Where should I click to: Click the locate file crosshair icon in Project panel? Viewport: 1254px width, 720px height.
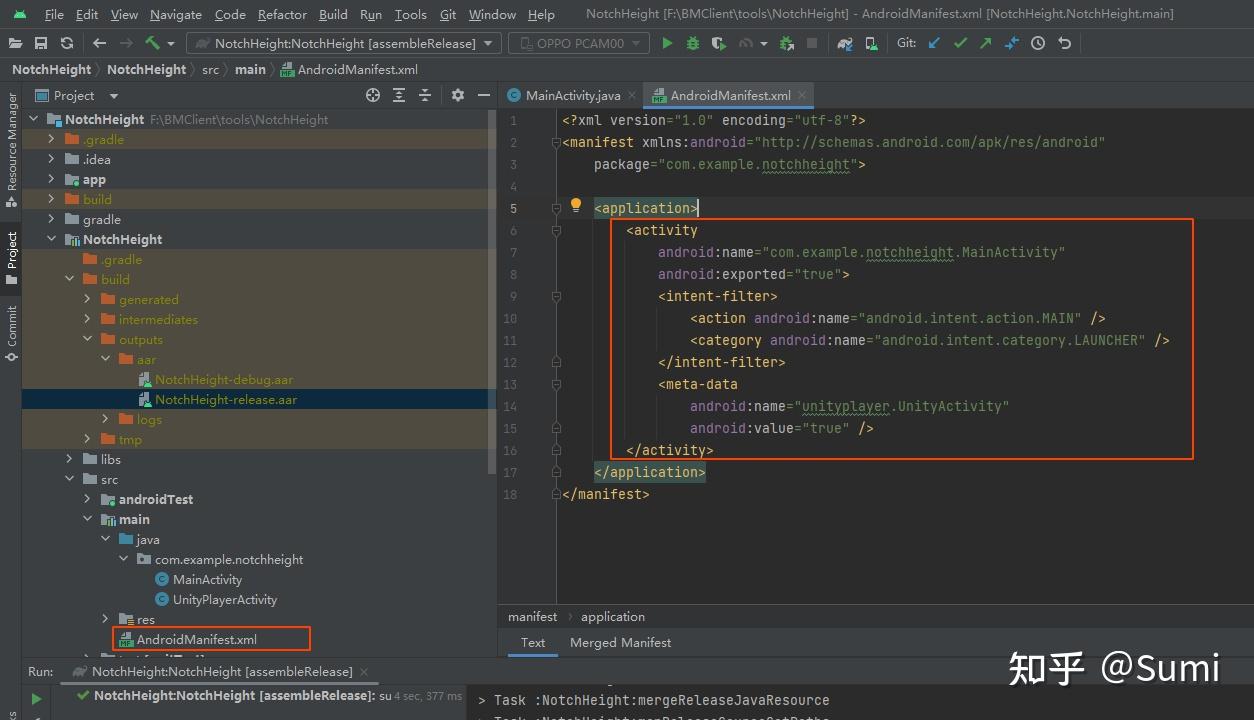(373, 95)
